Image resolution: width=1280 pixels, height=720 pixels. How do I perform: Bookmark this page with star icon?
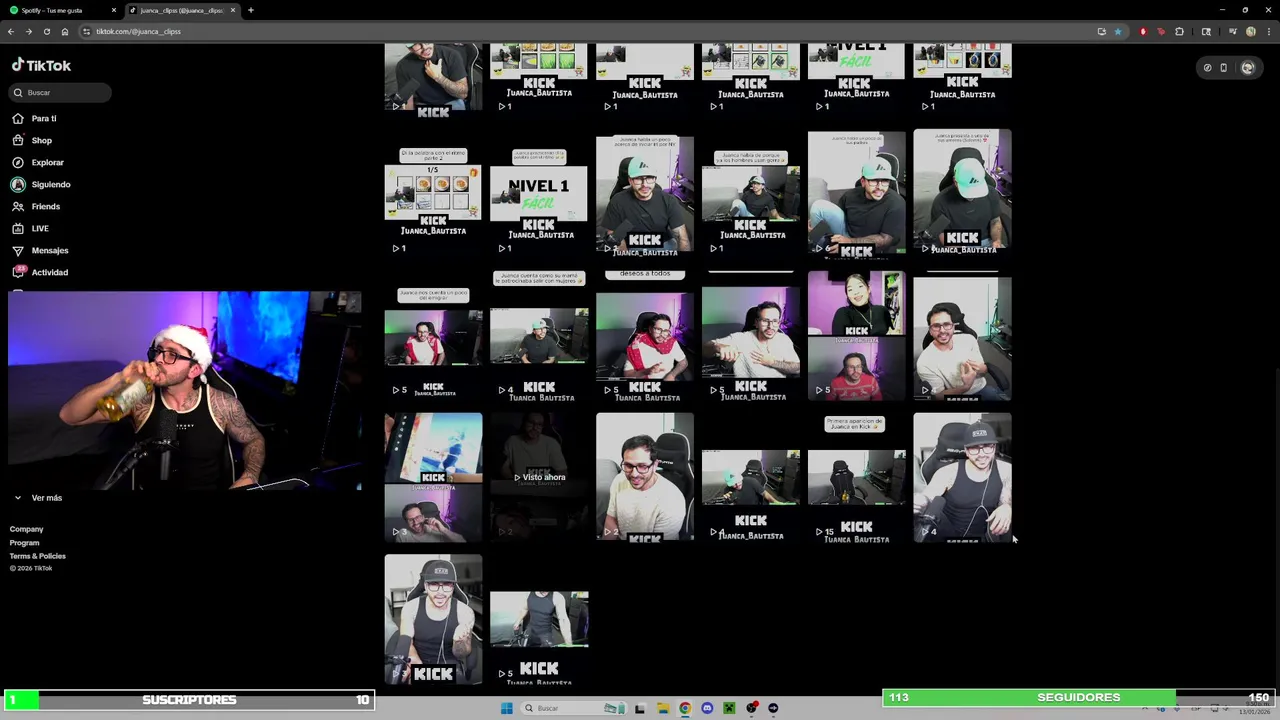[1118, 31]
